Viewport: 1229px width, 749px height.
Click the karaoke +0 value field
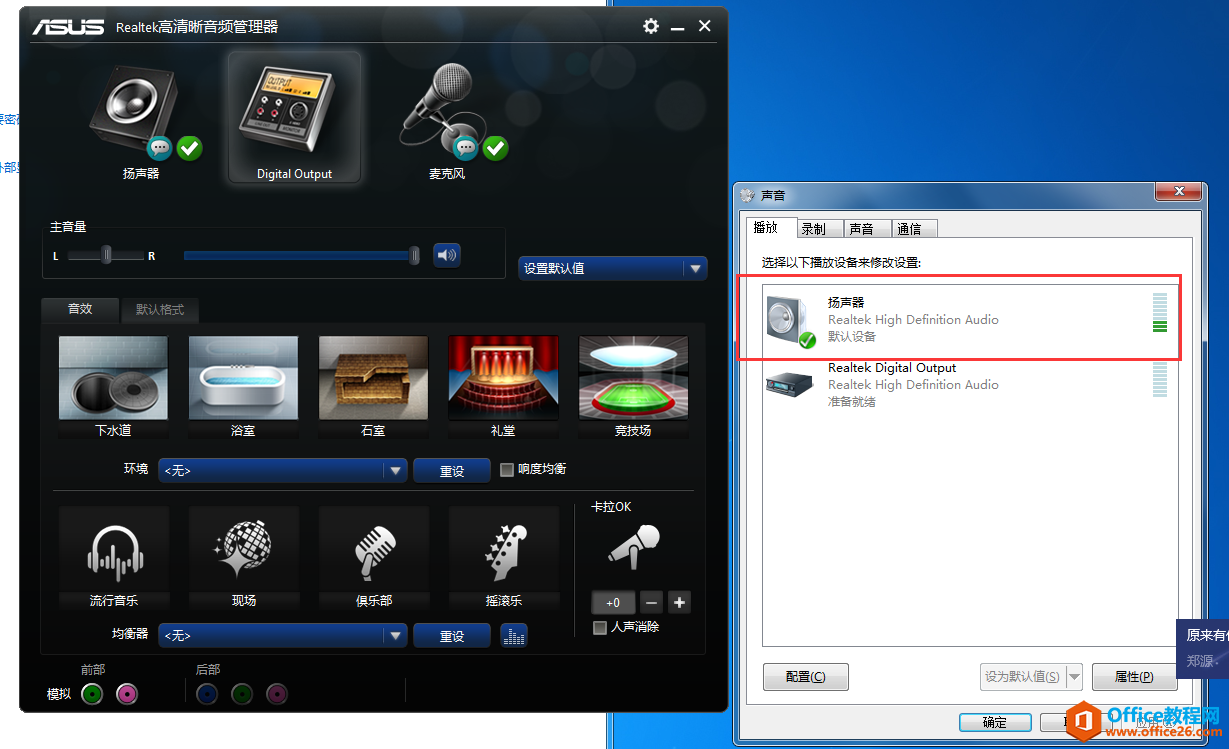point(613,602)
